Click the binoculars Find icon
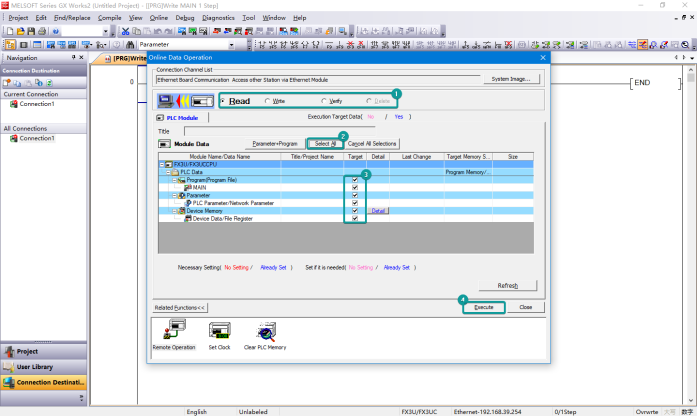The height and width of the screenshot is (416, 697). 130,44
